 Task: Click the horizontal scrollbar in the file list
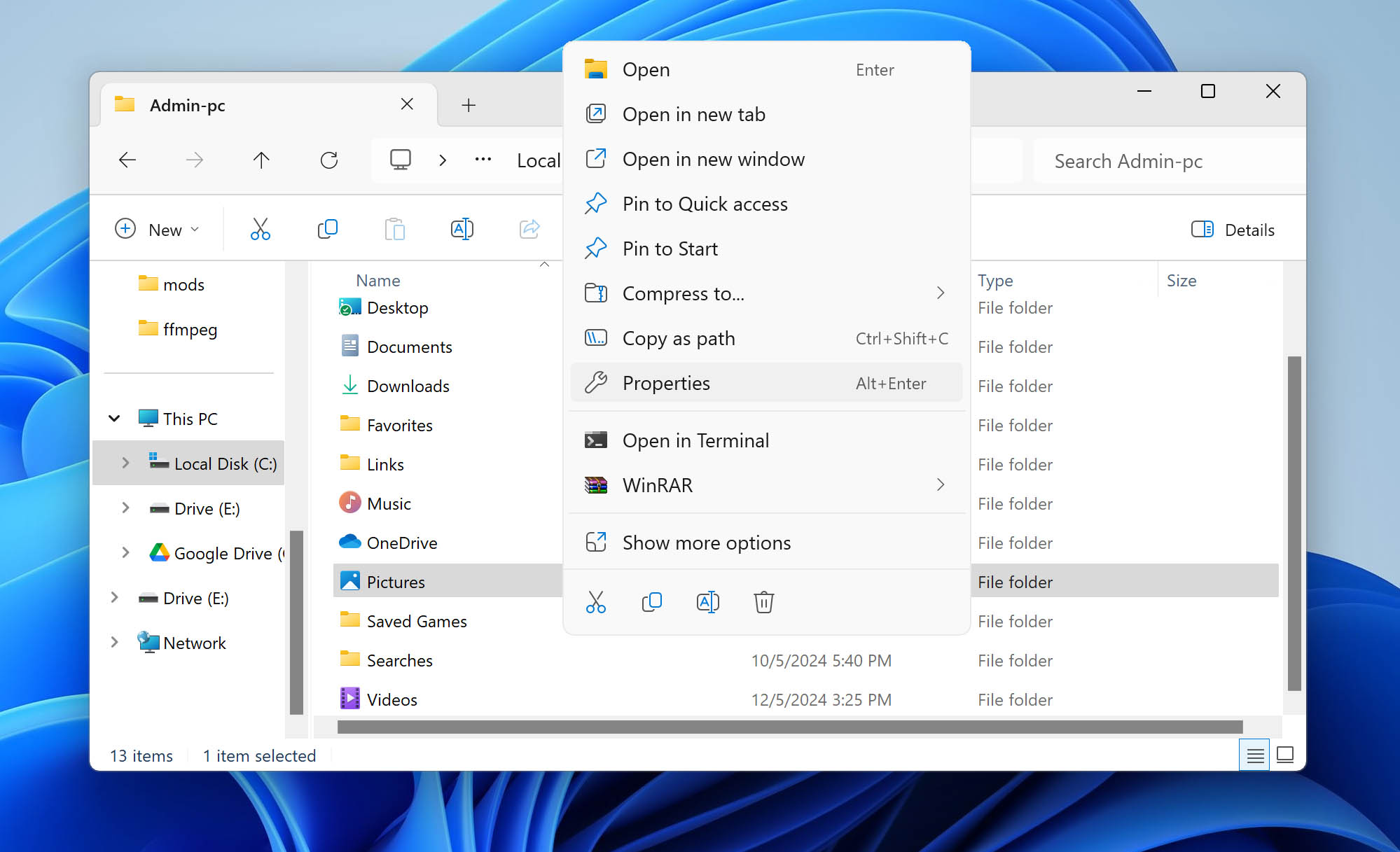click(x=789, y=727)
